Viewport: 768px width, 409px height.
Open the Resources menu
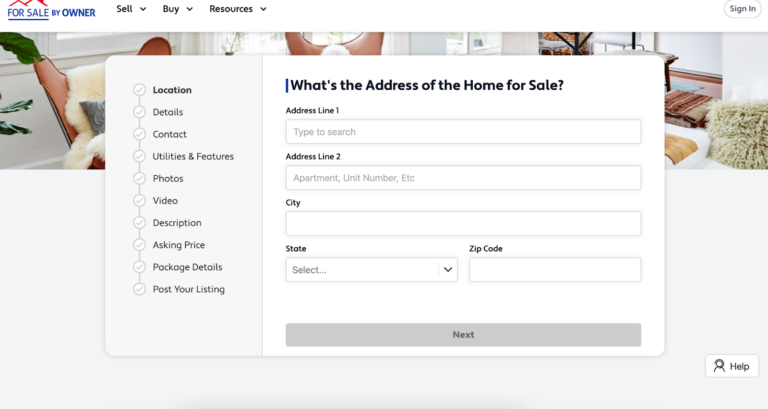click(x=238, y=9)
